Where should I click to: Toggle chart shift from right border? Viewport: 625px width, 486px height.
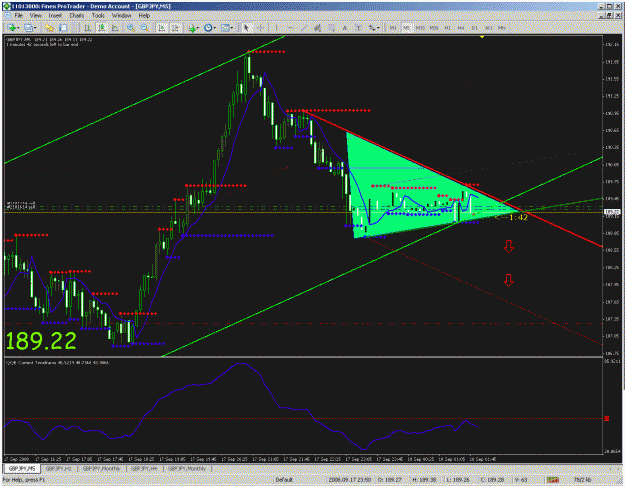point(175,28)
